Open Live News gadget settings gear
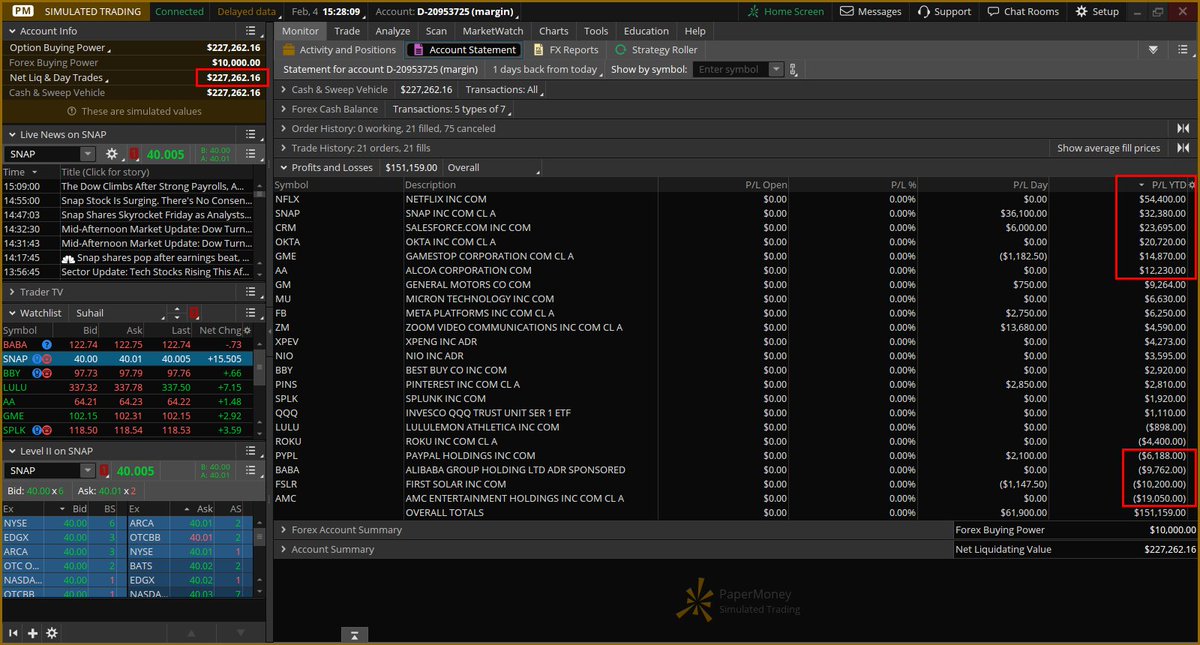The width and height of the screenshot is (1200, 645). coord(112,154)
